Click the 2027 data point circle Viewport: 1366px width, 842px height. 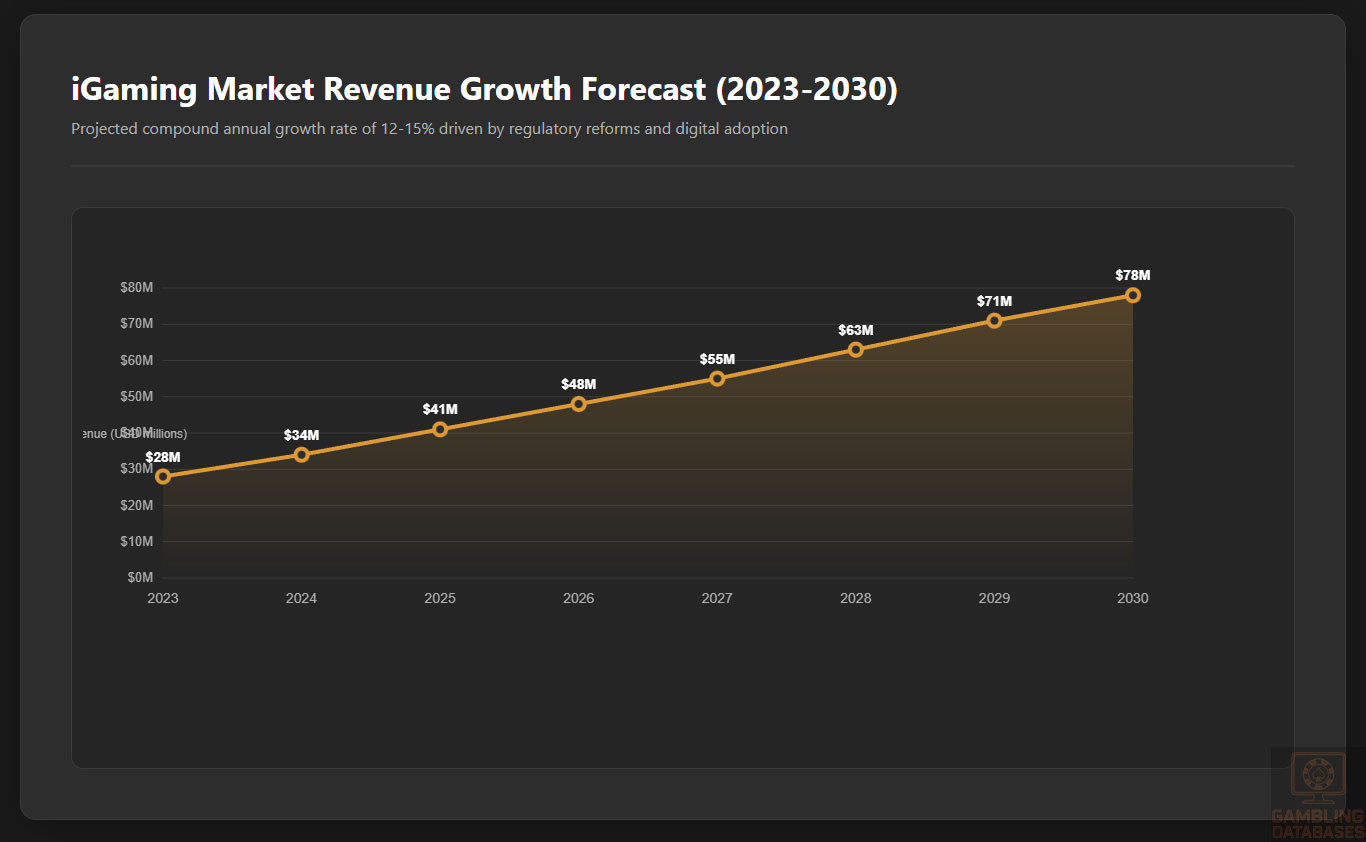(x=717, y=379)
